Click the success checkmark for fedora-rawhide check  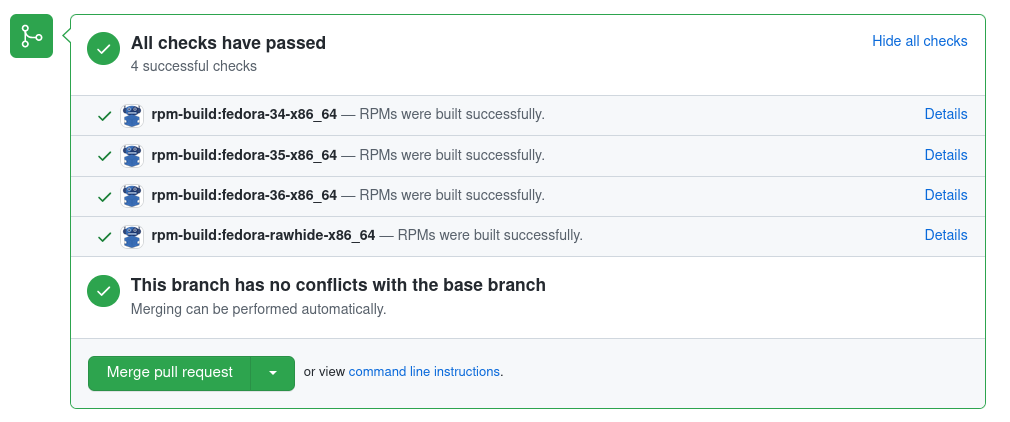coord(104,237)
